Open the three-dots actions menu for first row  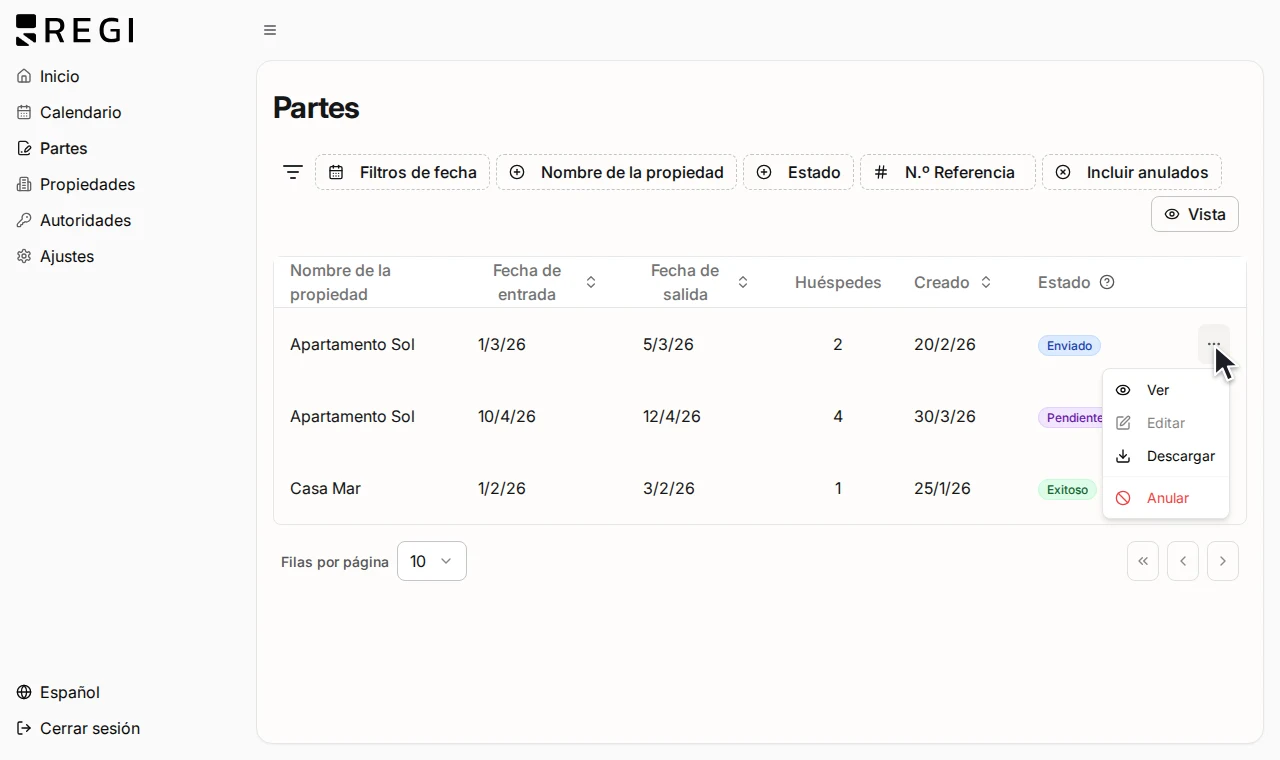pyautogui.click(x=1214, y=344)
